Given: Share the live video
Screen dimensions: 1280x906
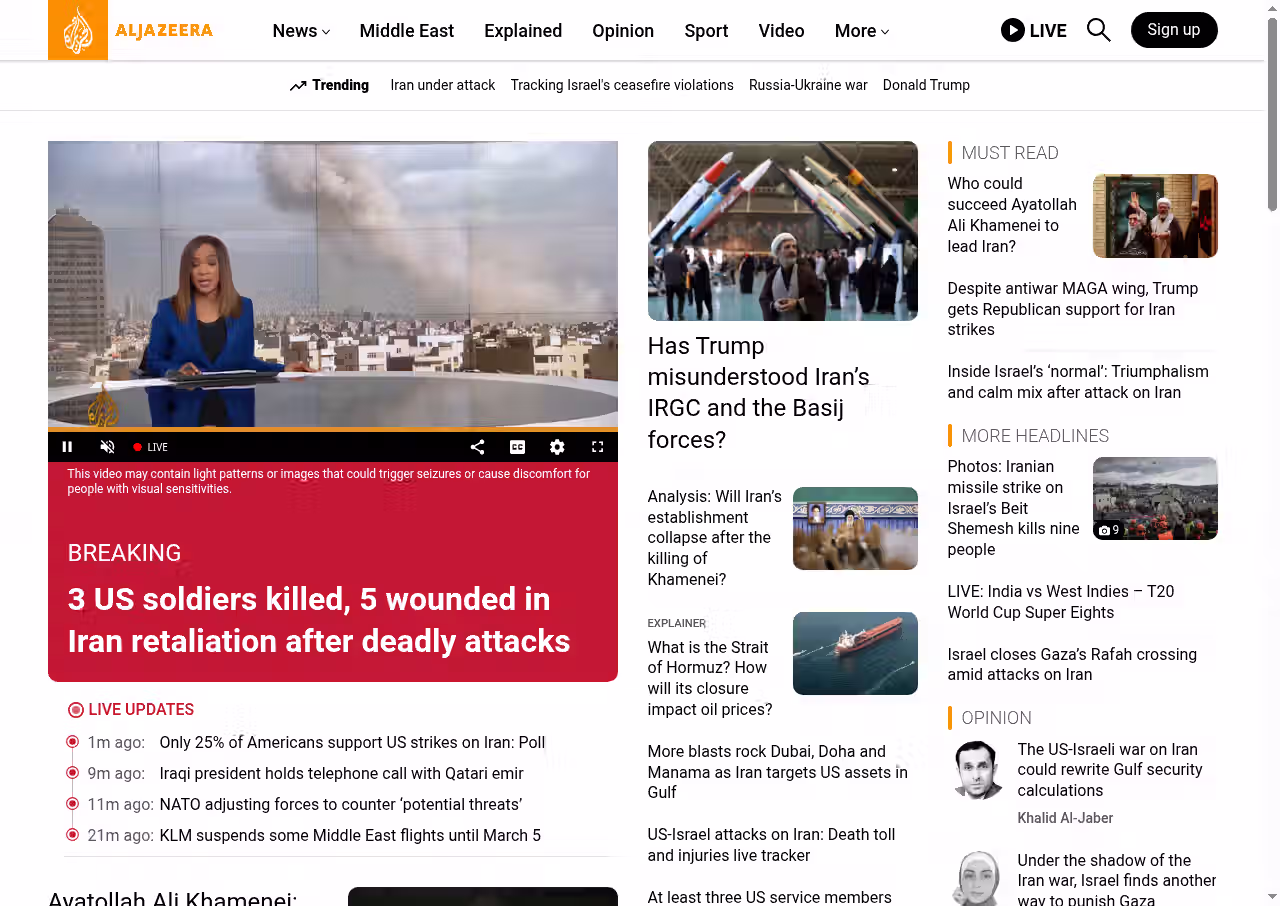Looking at the screenshot, I should [x=477, y=447].
